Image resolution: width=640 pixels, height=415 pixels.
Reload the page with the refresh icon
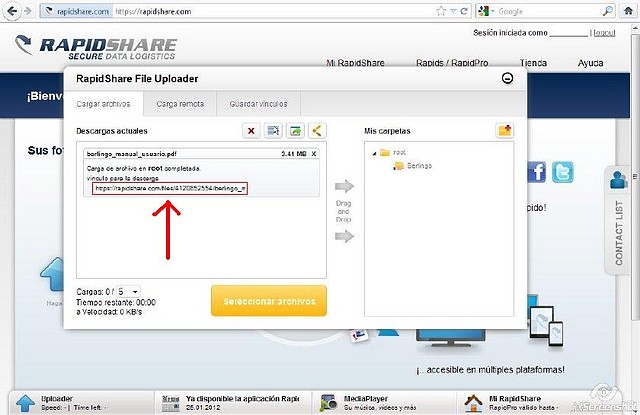464,11
